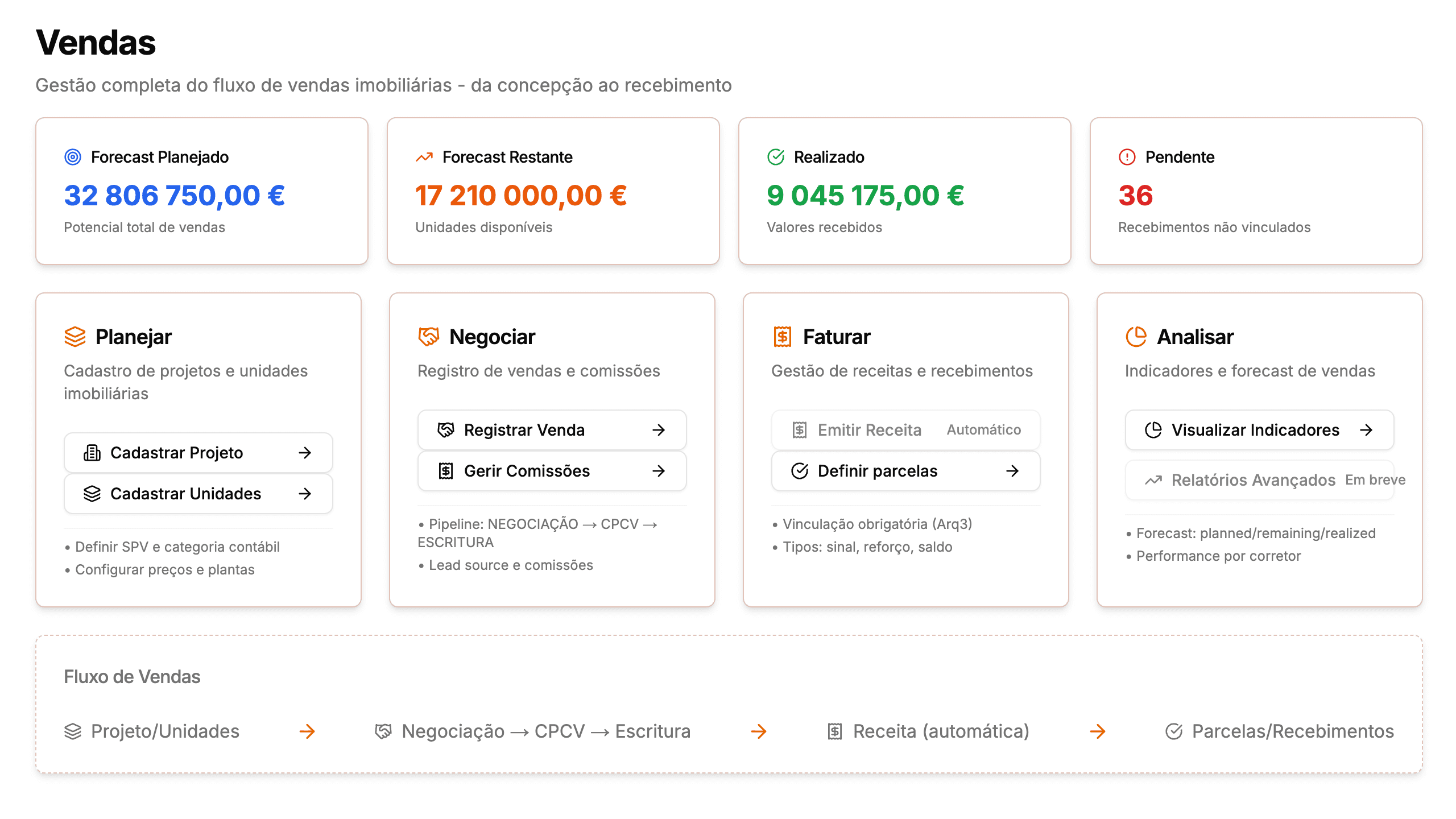Click the Definir parcelas button
This screenshot has height=819, width=1456.
point(905,471)
